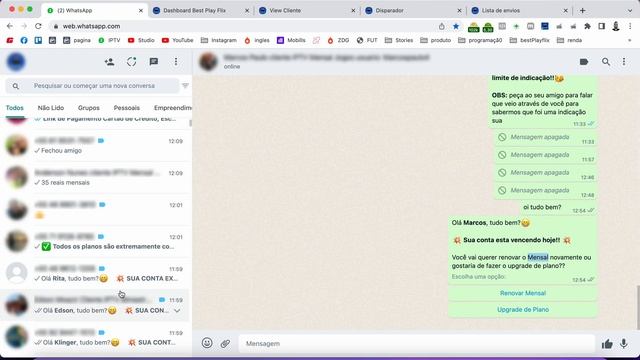Go back with browser back arrow
640x360 pixels.
tap(10, 26)
